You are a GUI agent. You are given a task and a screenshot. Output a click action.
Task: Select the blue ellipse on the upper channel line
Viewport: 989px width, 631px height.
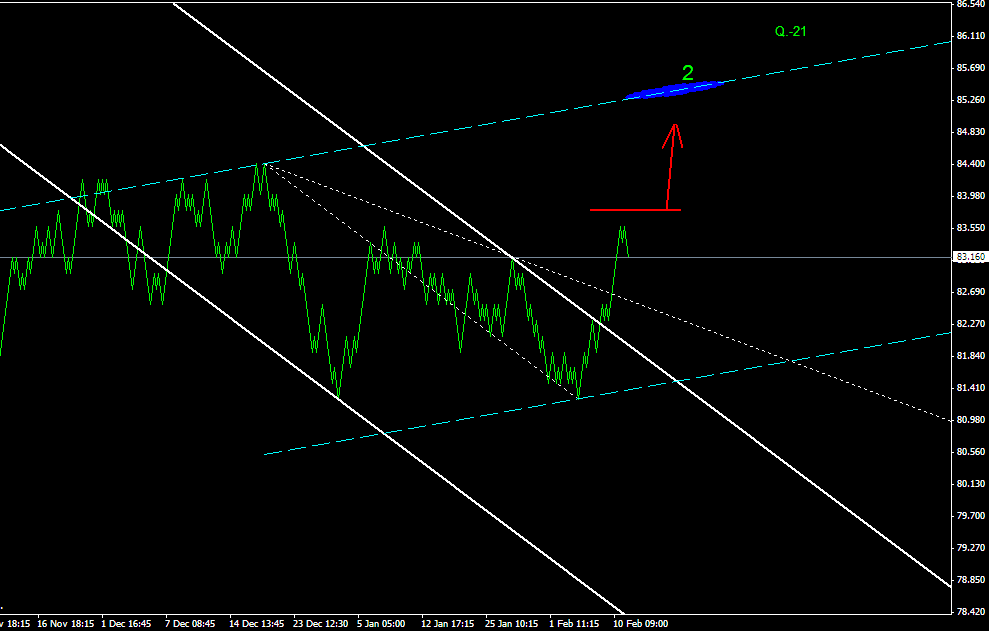pyautogui.click(x=672, y=91)
